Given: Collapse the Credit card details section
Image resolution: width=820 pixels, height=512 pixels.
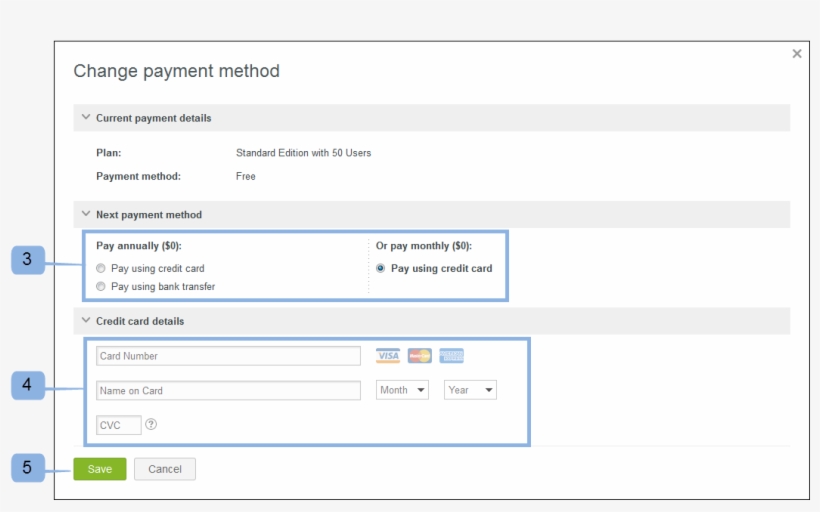Looking at the screenshot, I should pos(86,320).
